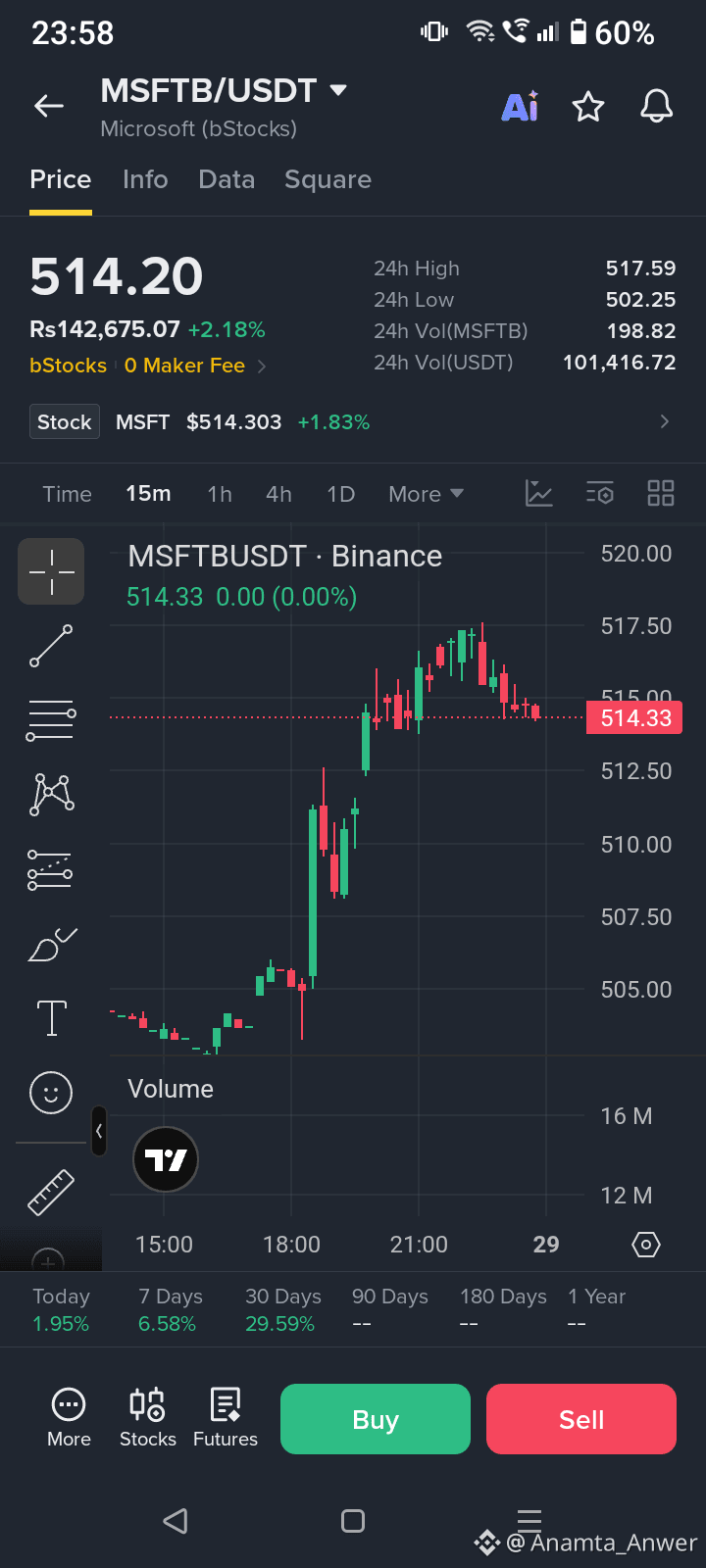
Task: Open the bStocks label link
Action: pyautogui.click(x=68, y=366)
